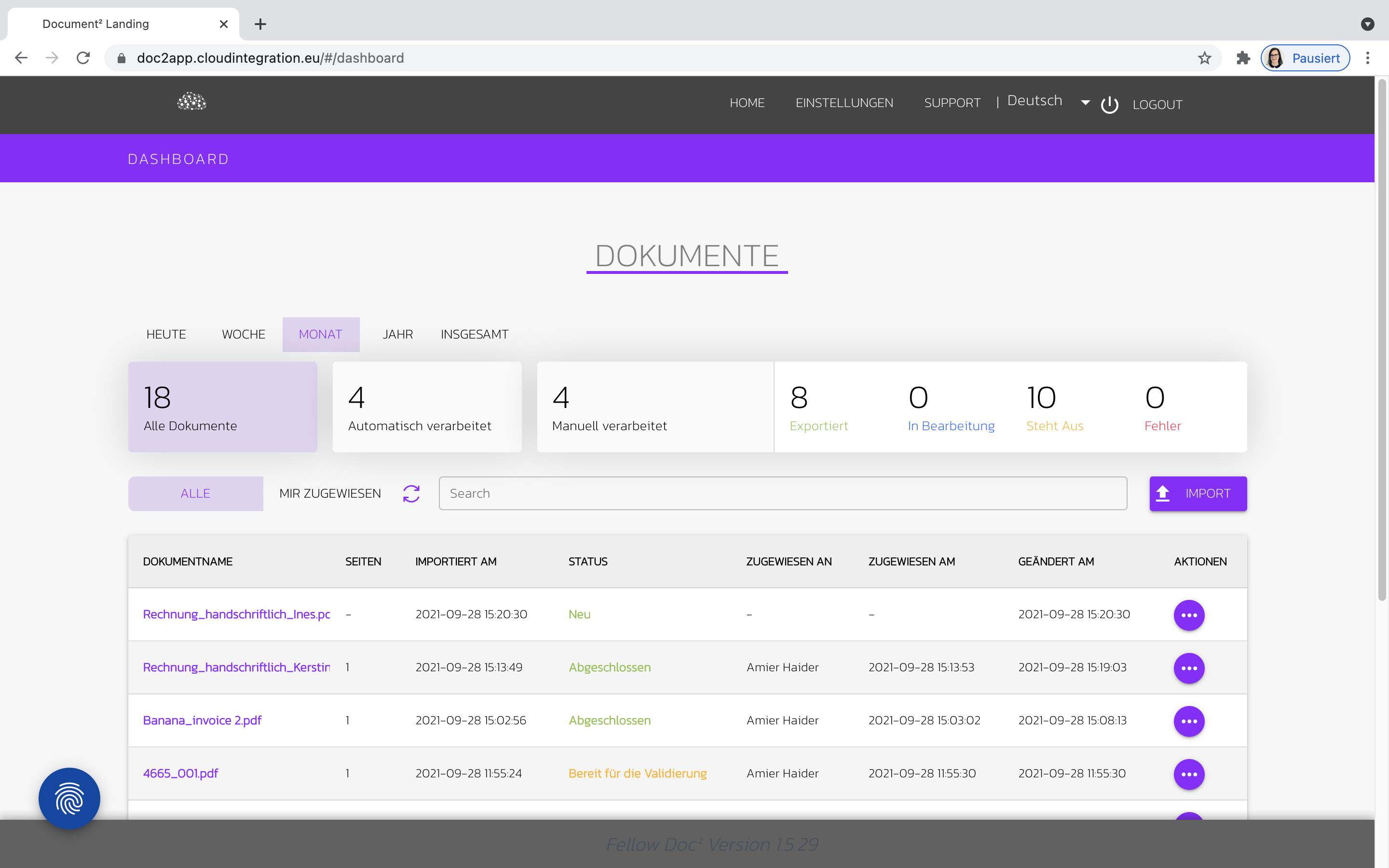The height and width of the screenshot is (868, 1389).
Task: Switch to the WOCHE tab
Action: coord(244,334)
